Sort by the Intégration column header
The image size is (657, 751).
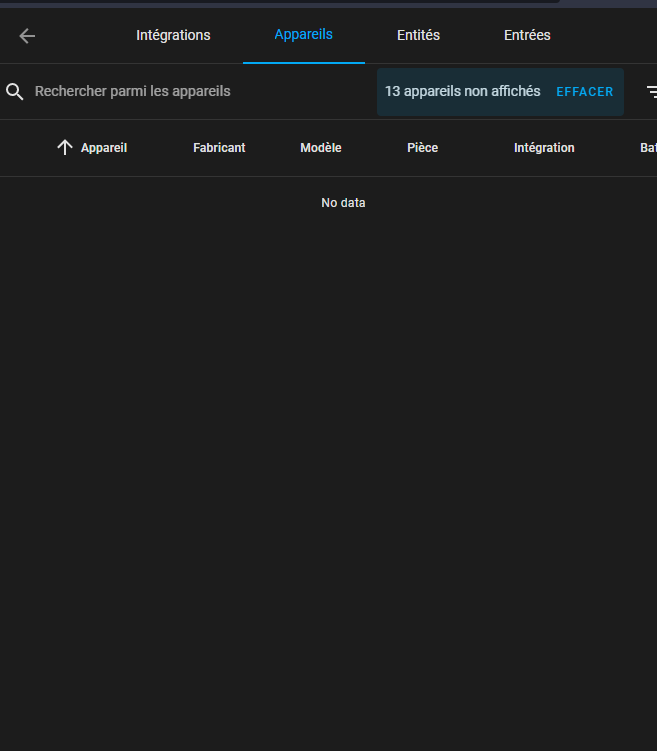[x=544, y=148]
